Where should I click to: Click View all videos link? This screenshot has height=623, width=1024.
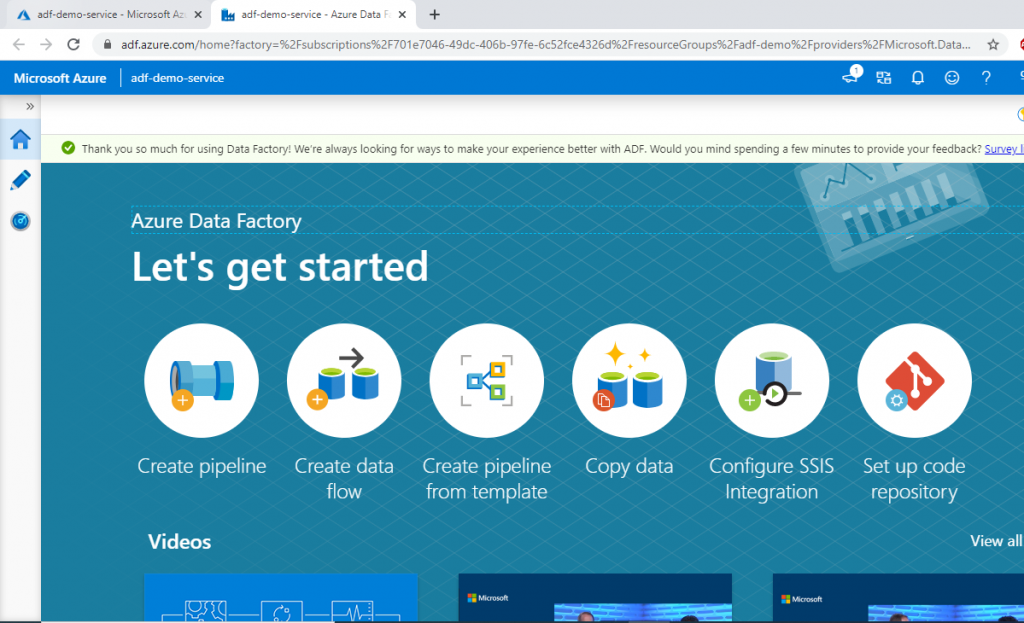pyautogui.click(x=996, y=541)
